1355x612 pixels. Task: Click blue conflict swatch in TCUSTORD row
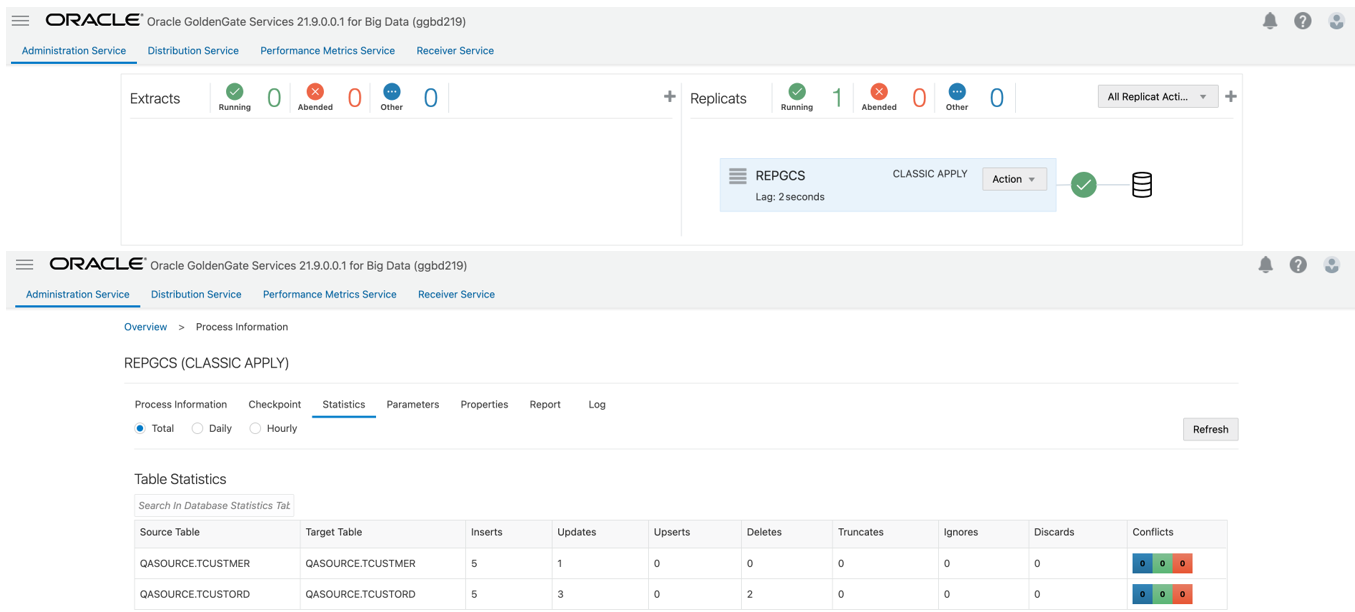[1142, 594]
